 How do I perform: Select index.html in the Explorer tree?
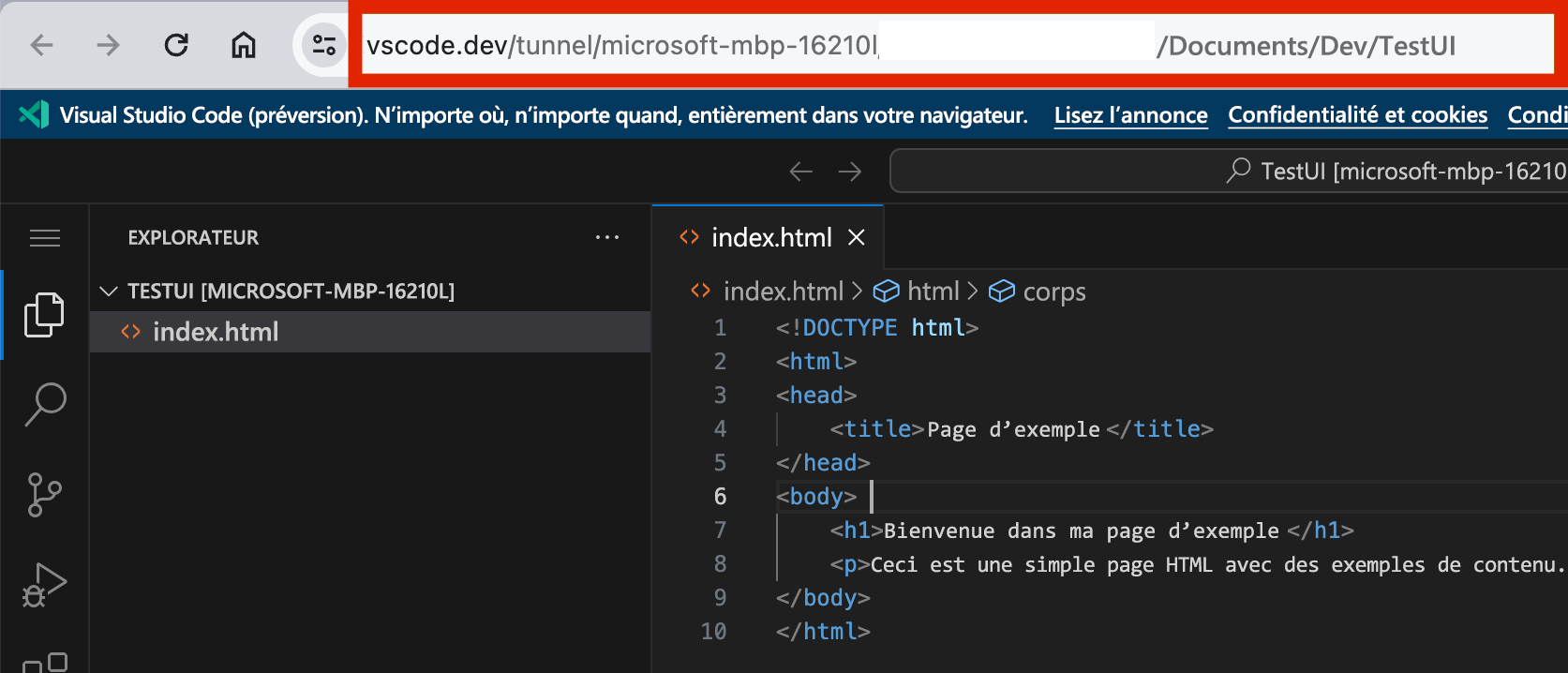click(370, 332)
